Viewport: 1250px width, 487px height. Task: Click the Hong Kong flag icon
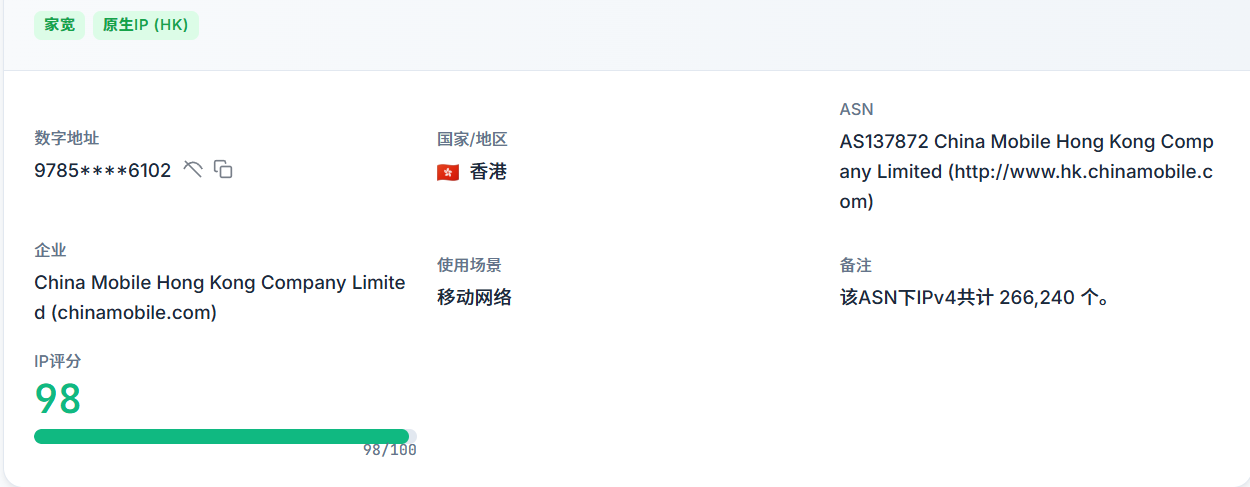point(448,172)
